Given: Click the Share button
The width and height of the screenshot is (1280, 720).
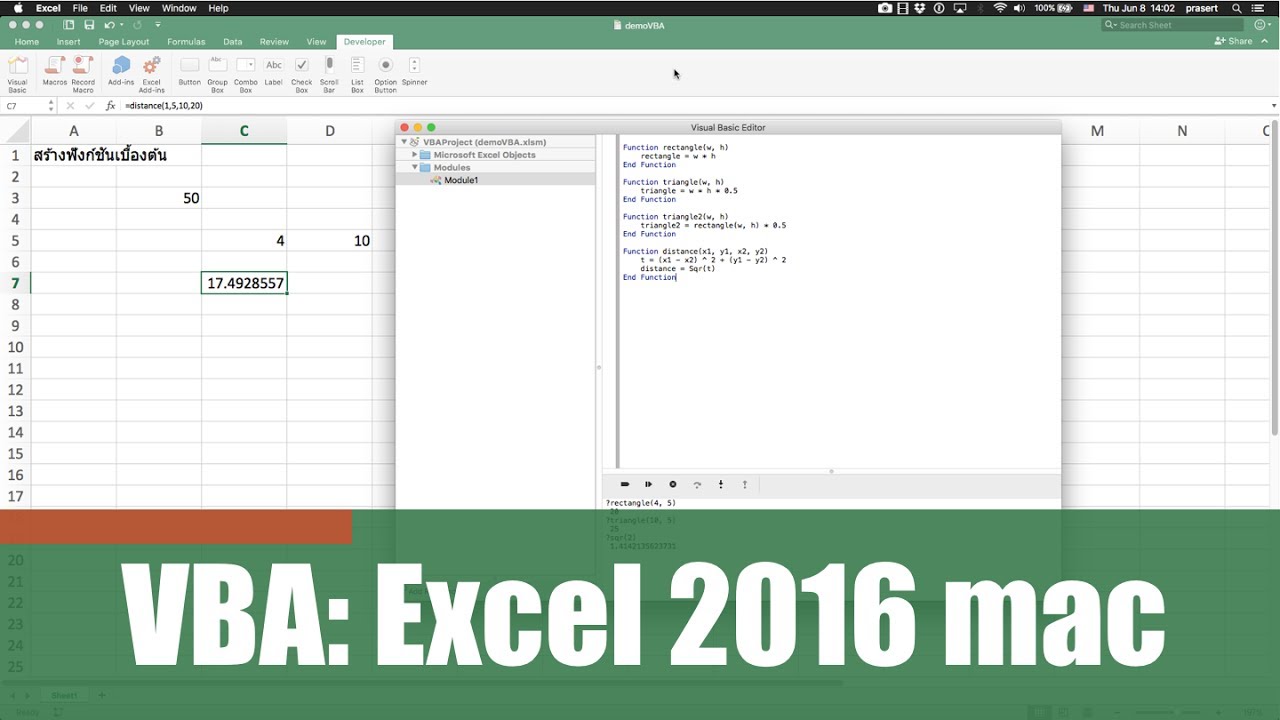Looking at the screenshot, I should click(1234, 41).
